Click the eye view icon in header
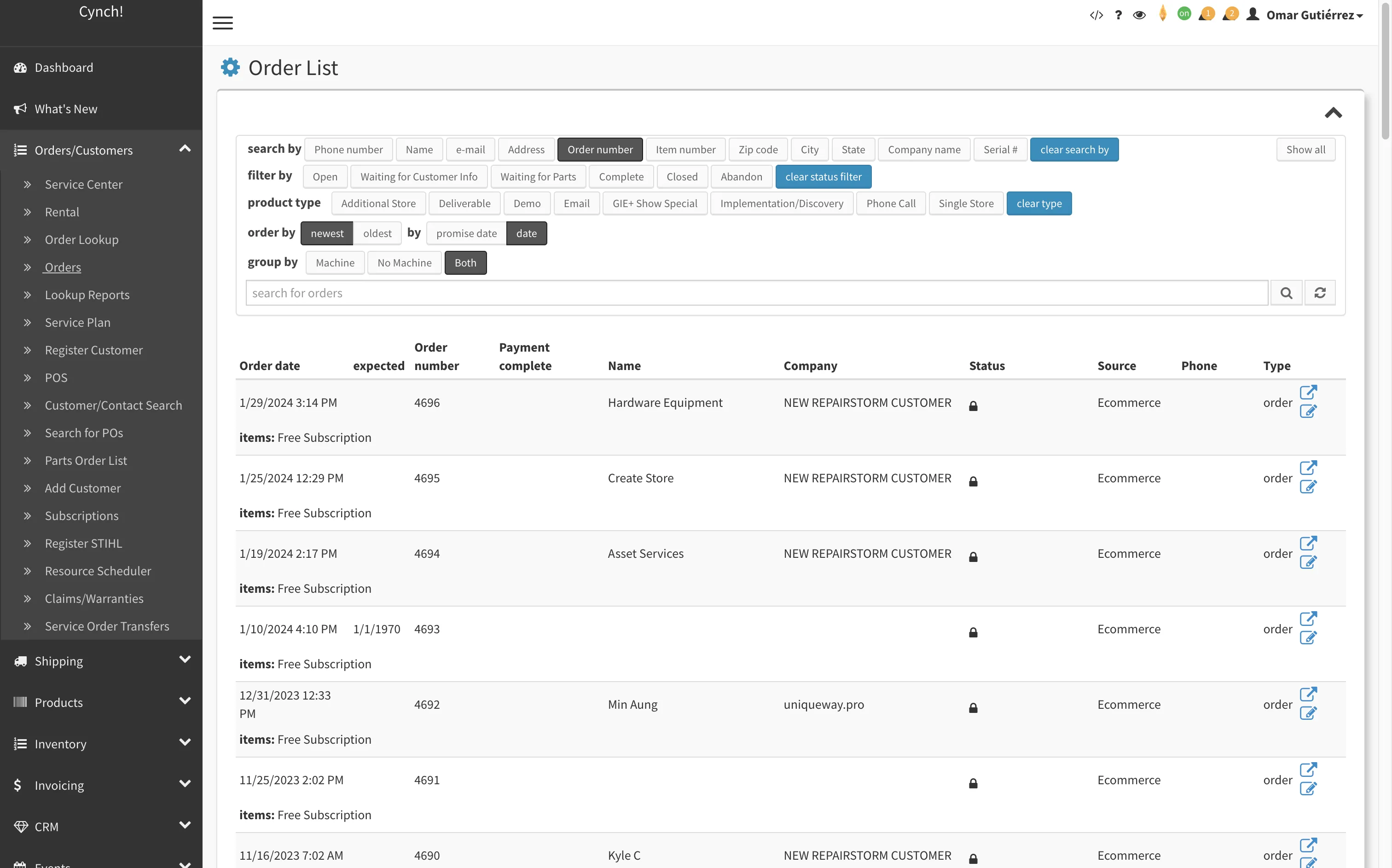Image resolution: width=1392 pixels, height=868 pixels. click(x=1139, y=15)
